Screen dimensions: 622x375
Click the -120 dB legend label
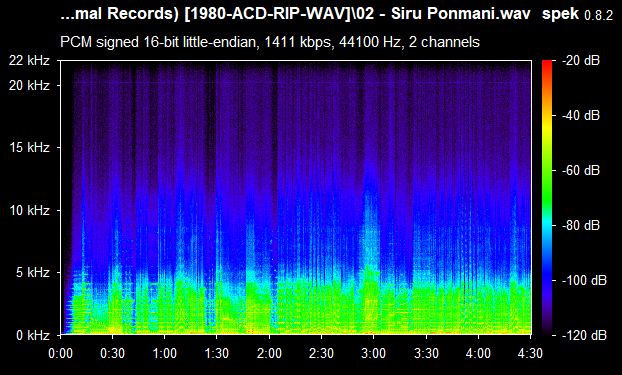pos(584,335)
